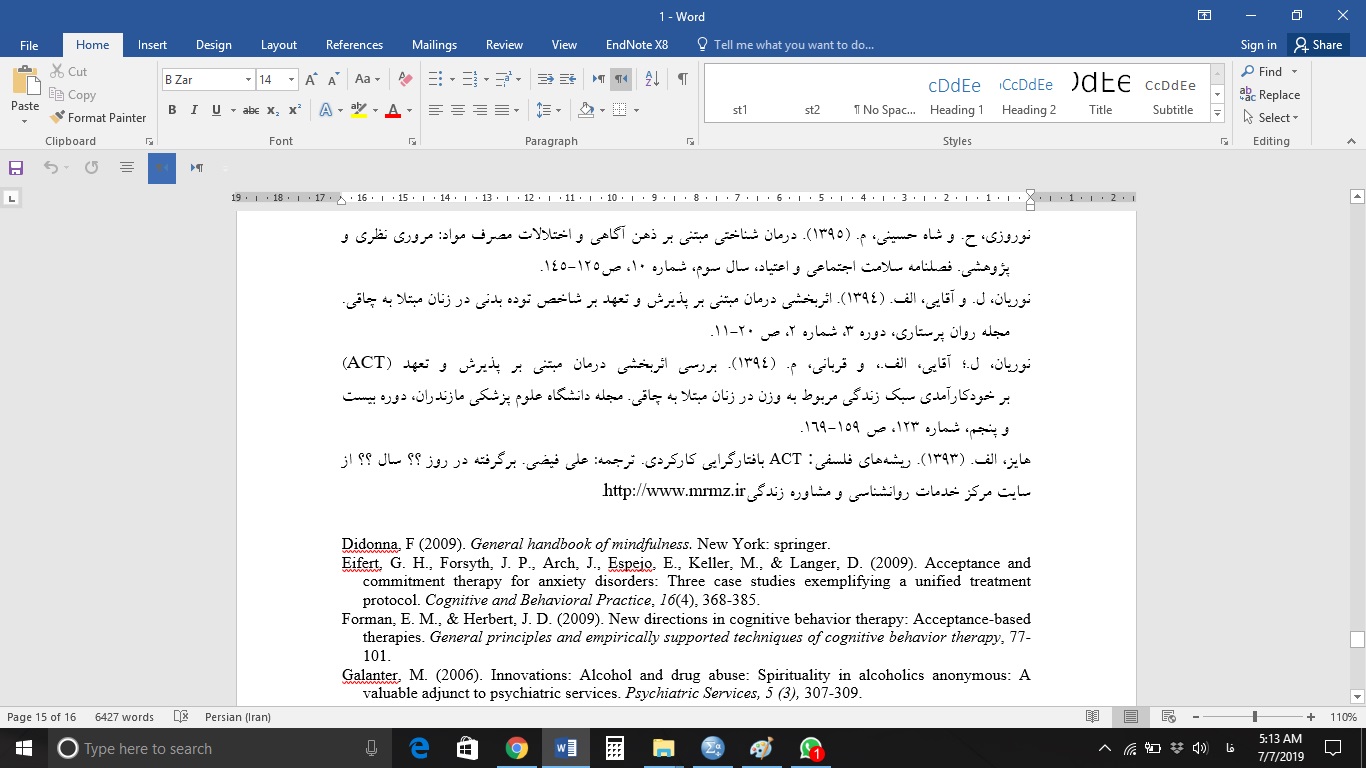Screen dimensions: 1366x768
Task: Switch to Read Mode in the status bar
Action: pos(1091,717)
